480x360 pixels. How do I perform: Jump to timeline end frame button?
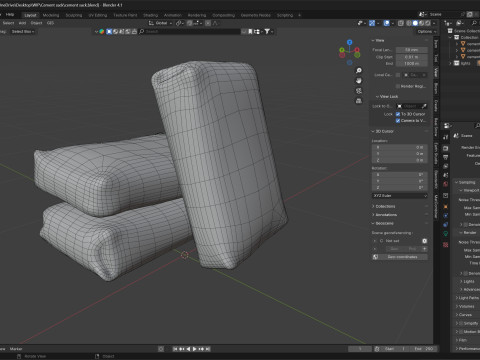click(208, 349)
